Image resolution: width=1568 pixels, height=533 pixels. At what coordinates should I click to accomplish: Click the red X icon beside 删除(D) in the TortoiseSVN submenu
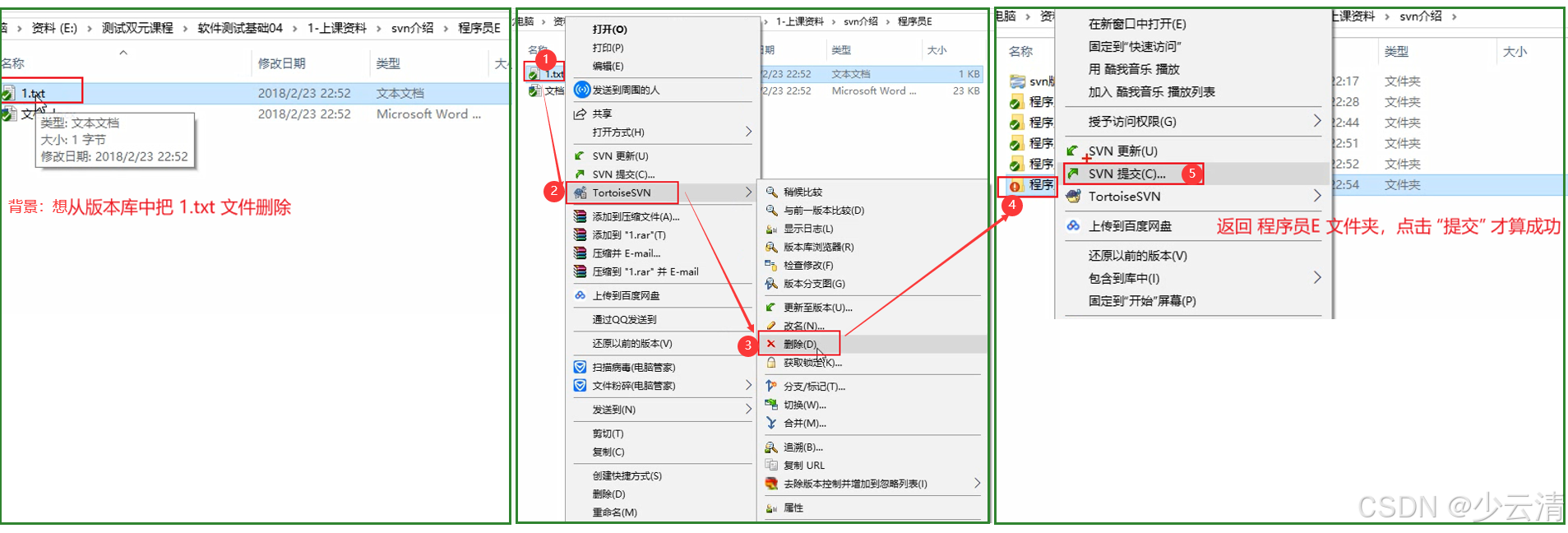(771, 344)
